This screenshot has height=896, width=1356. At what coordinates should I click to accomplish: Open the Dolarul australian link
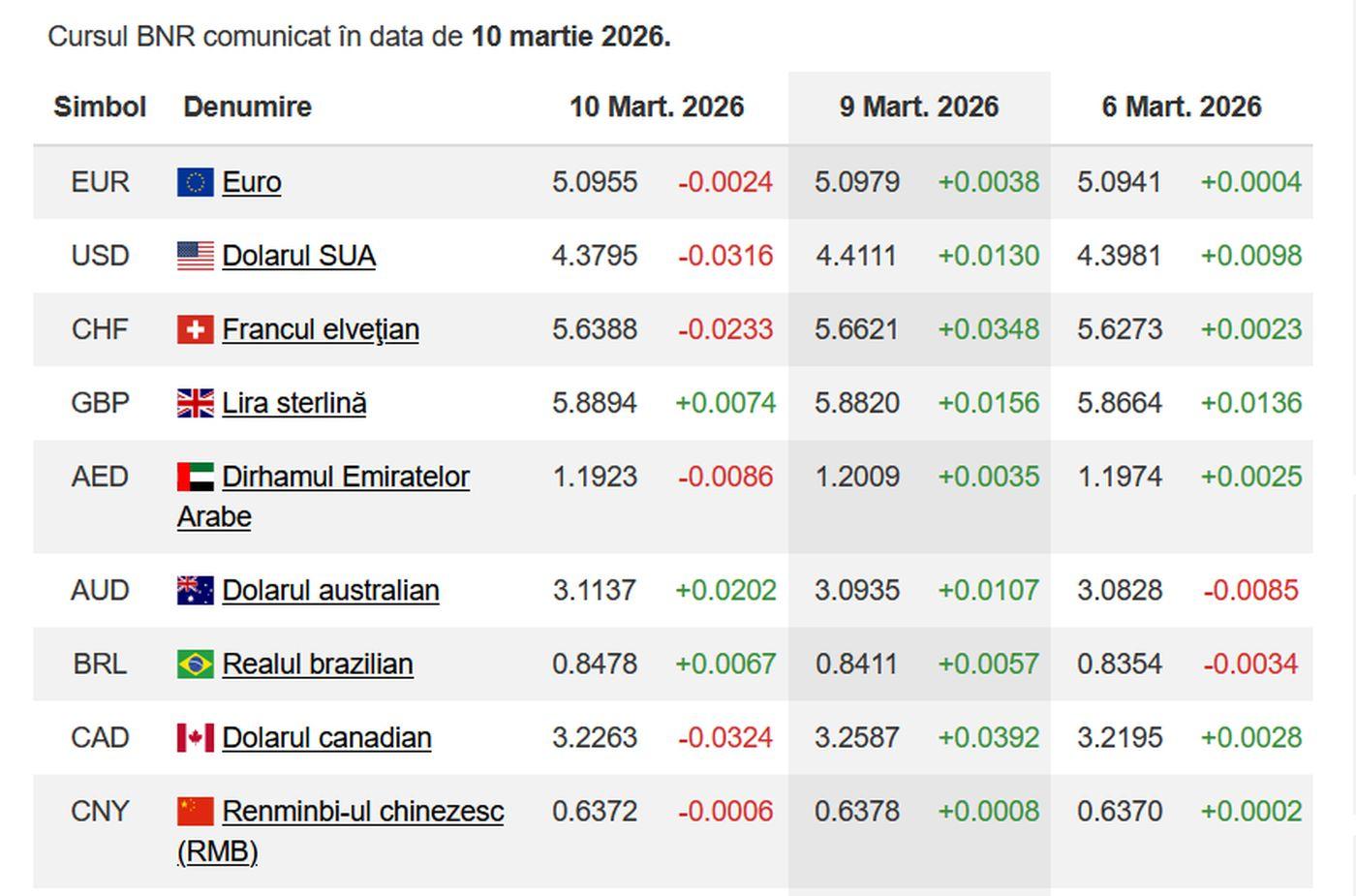point(330,590)
